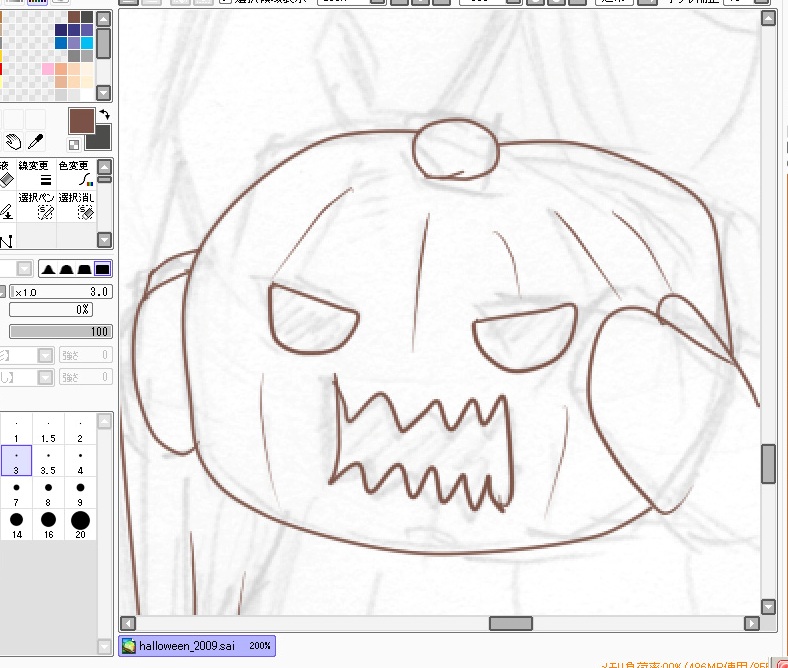Pick brush size preset 8
The height and width of the screenshot is (668, 788).
coord(48,492)
